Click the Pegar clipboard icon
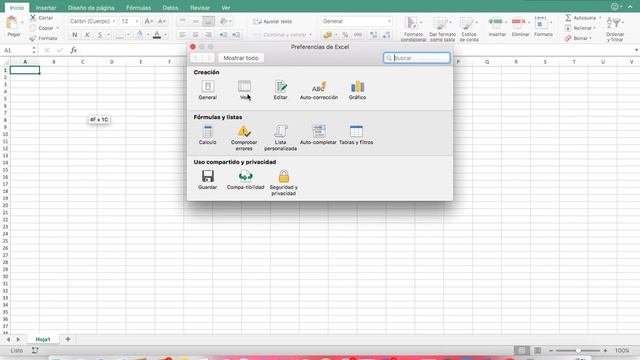640x360 pixels. 12,23
